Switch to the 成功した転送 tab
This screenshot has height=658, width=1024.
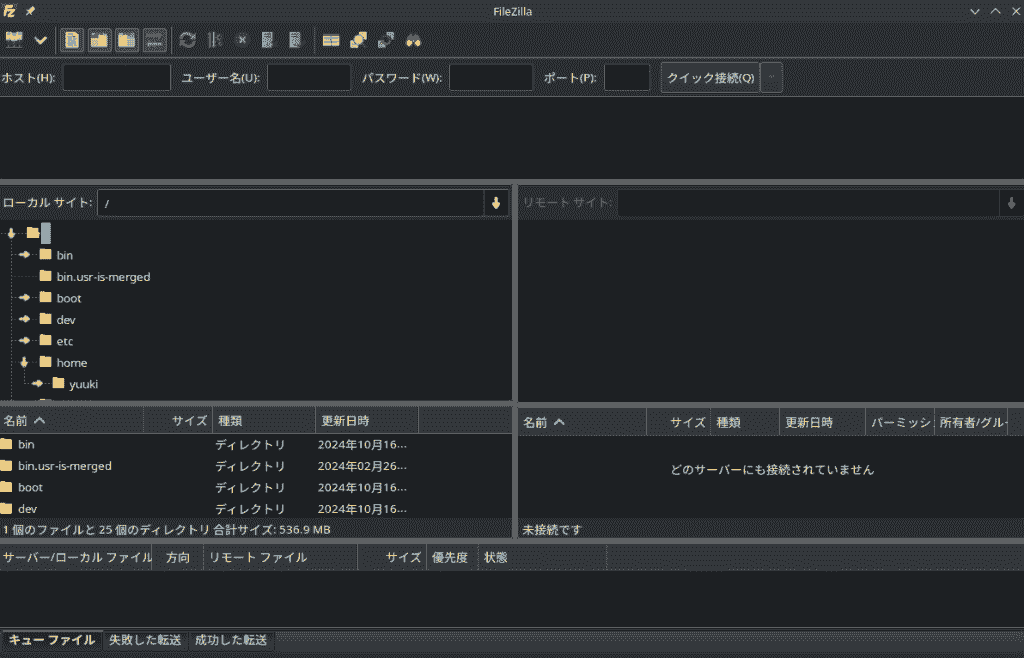[x=231, y=640]
